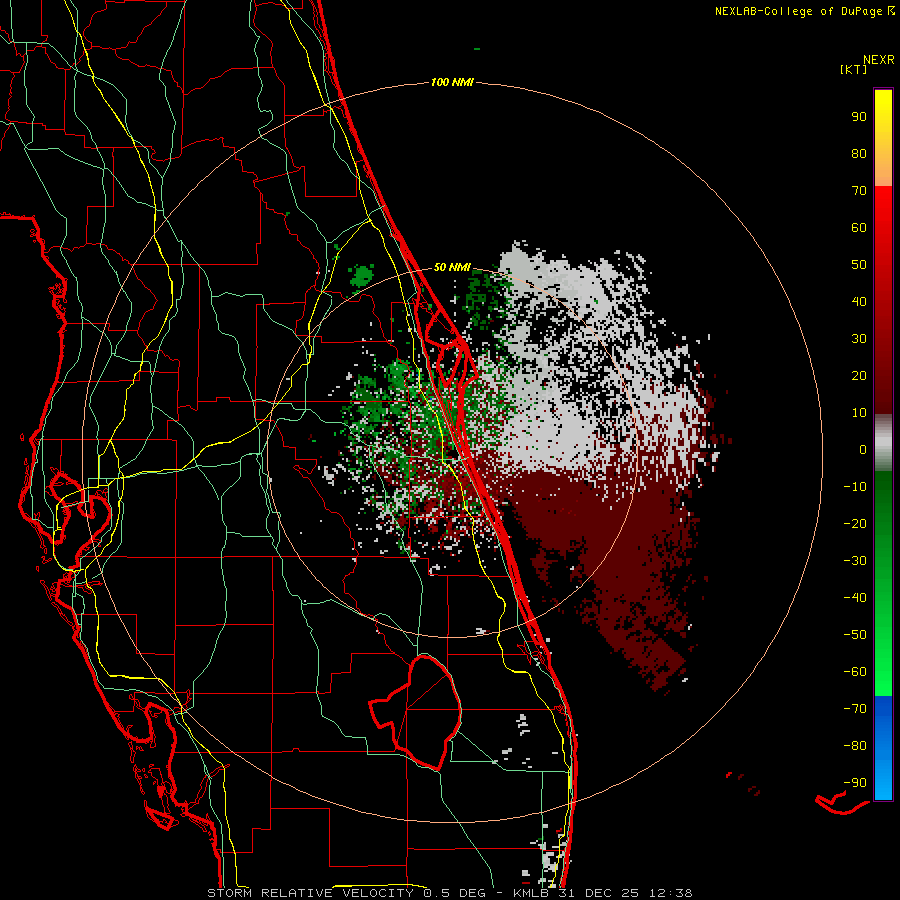Click the NEXR label above the color scale
Screen dimensions: 900x900
(879, 60)
